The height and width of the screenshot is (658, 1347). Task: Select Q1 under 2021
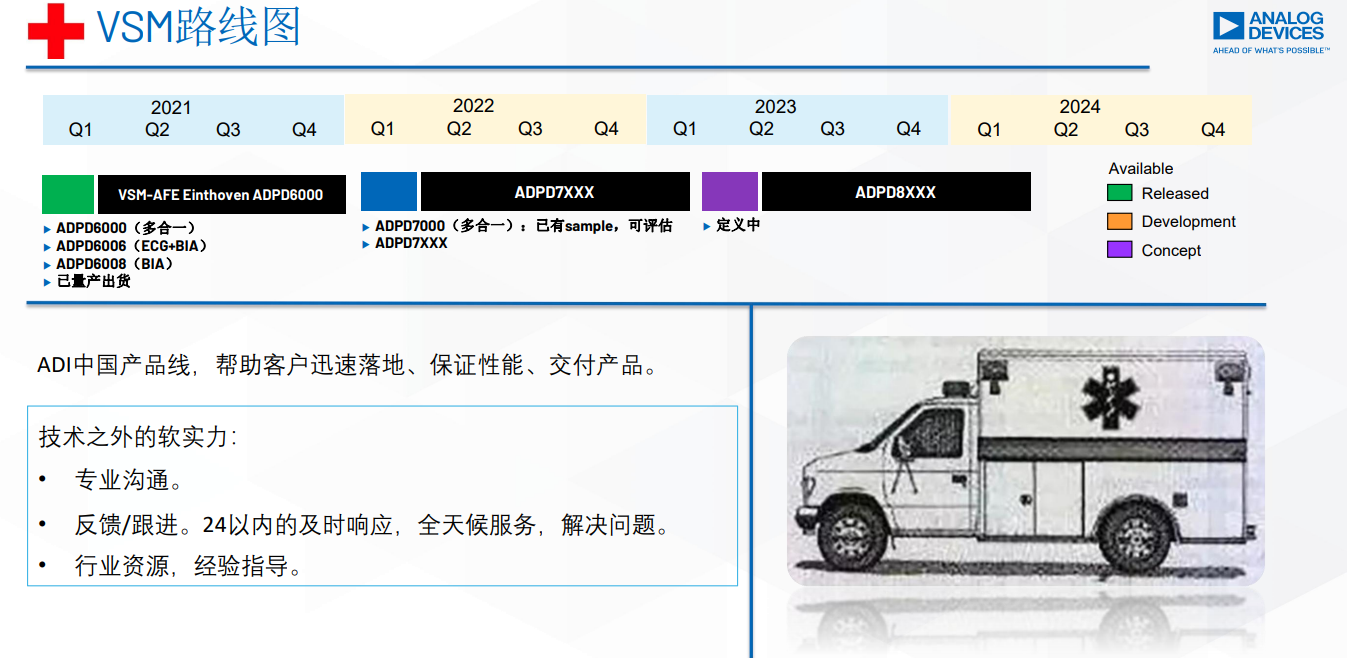[80, 130]
